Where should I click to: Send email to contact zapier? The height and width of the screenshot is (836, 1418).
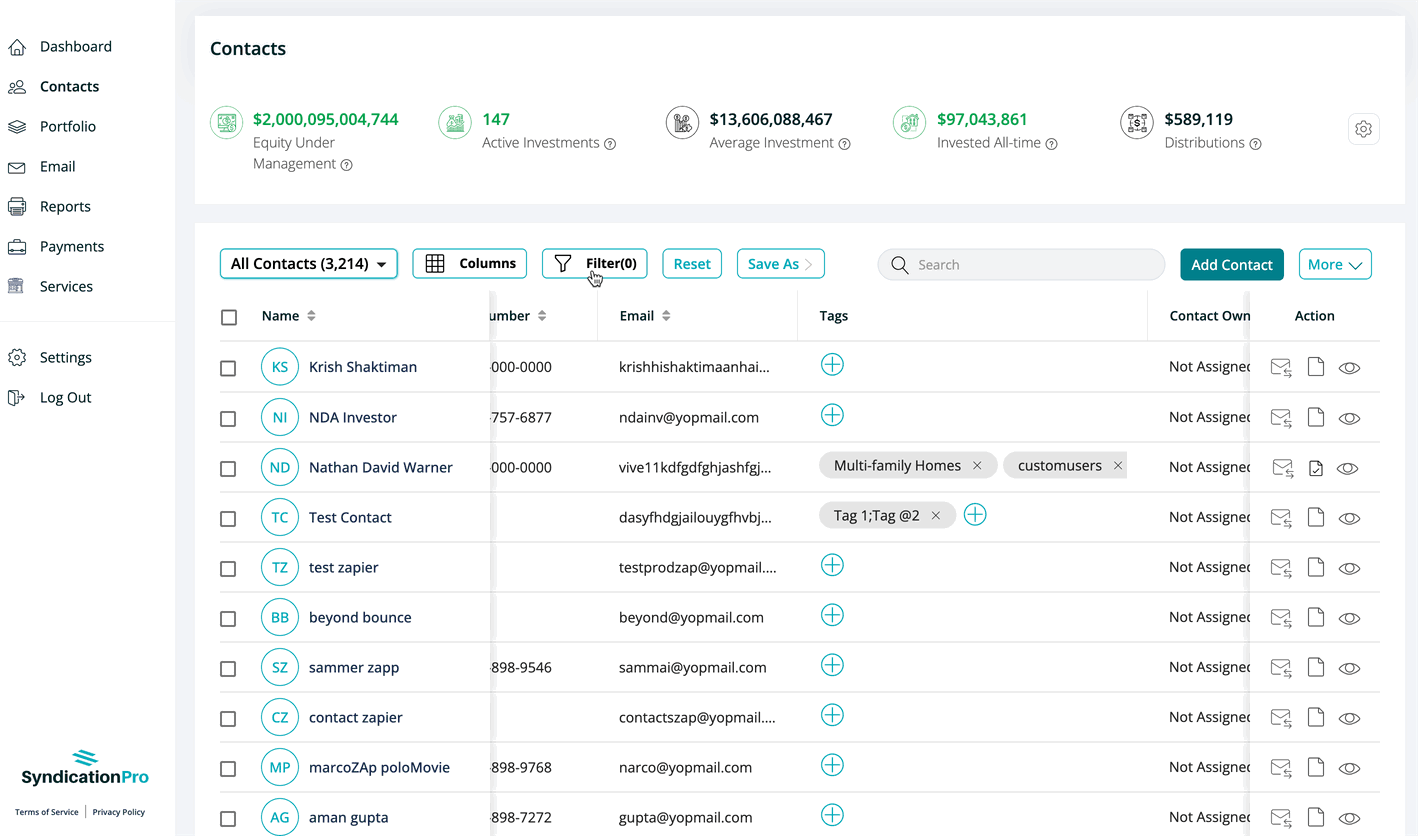pyautogui.click(x=1281, y=718)
